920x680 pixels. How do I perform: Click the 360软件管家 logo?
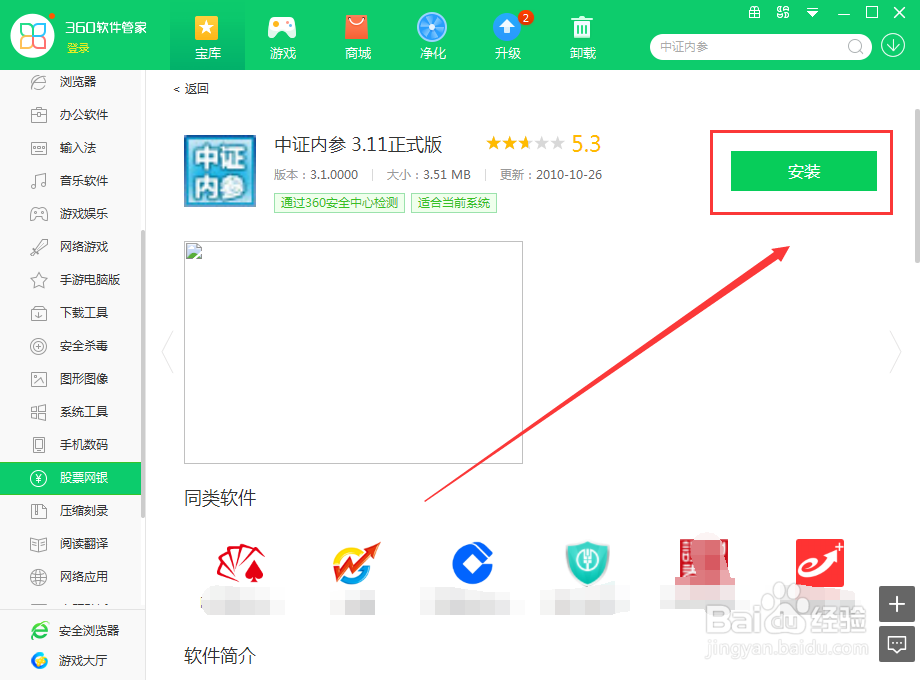pos(33,35)
